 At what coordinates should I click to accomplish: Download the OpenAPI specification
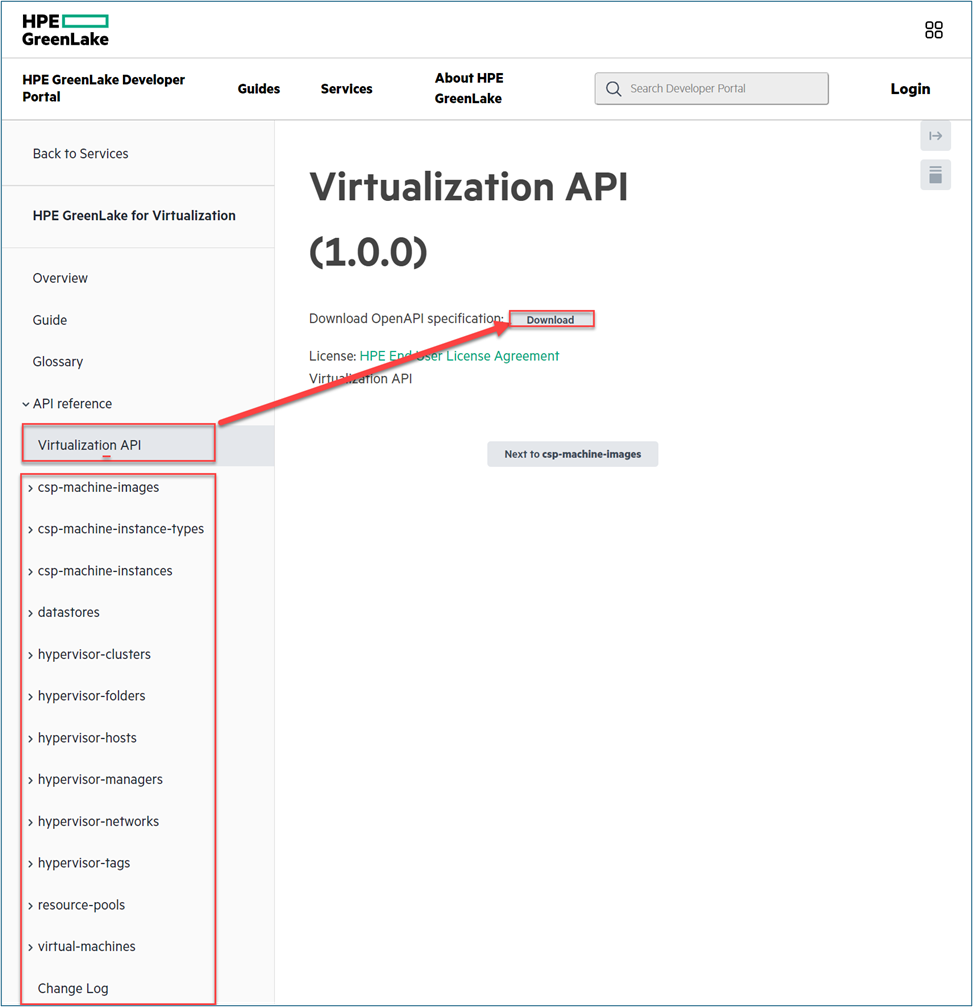[x=551, y=320]
